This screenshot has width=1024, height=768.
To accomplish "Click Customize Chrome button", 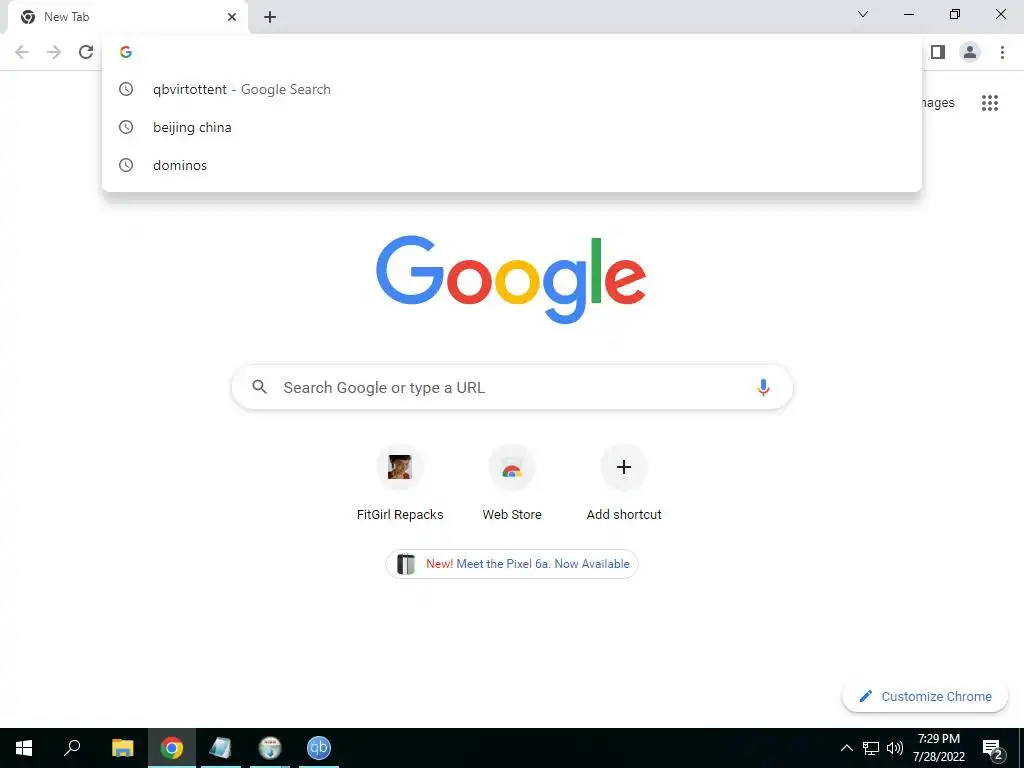I will [925, 696].
